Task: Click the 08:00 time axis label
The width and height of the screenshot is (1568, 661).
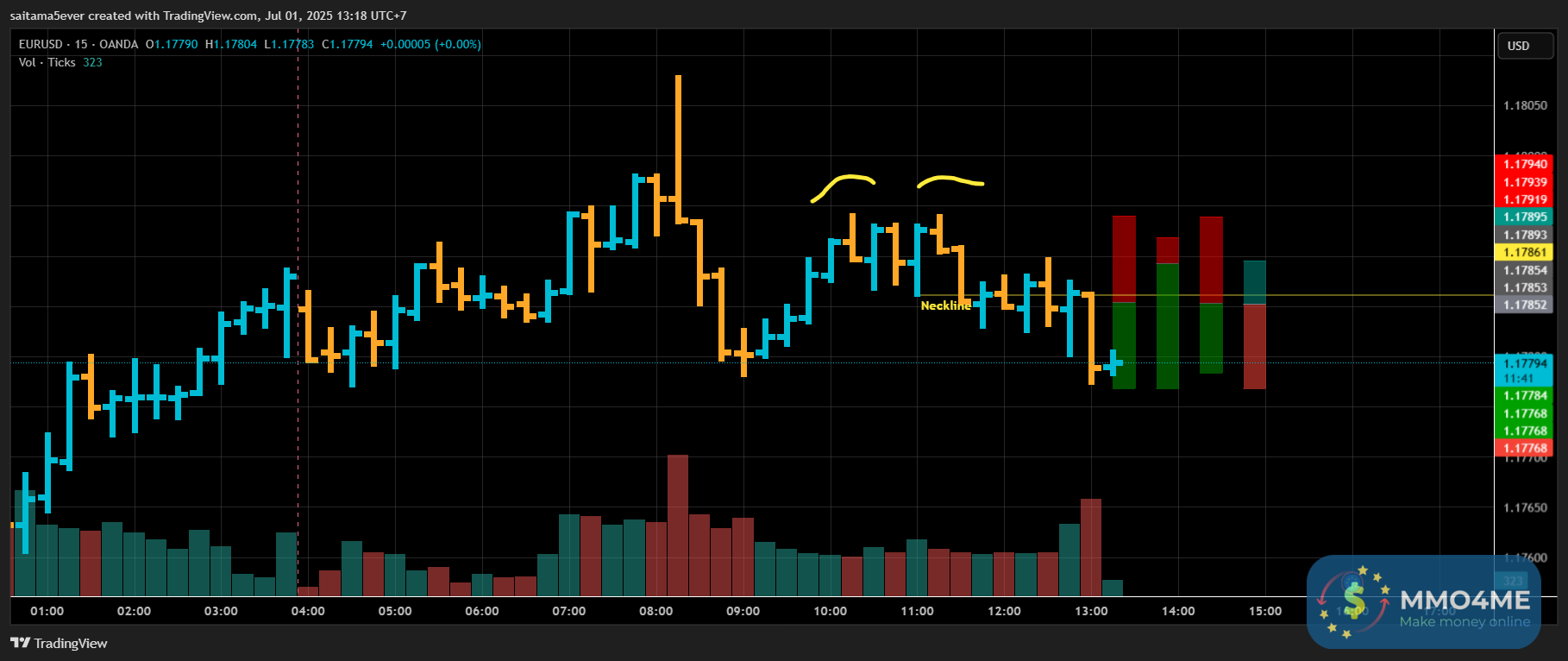Action: pos(656,611)
